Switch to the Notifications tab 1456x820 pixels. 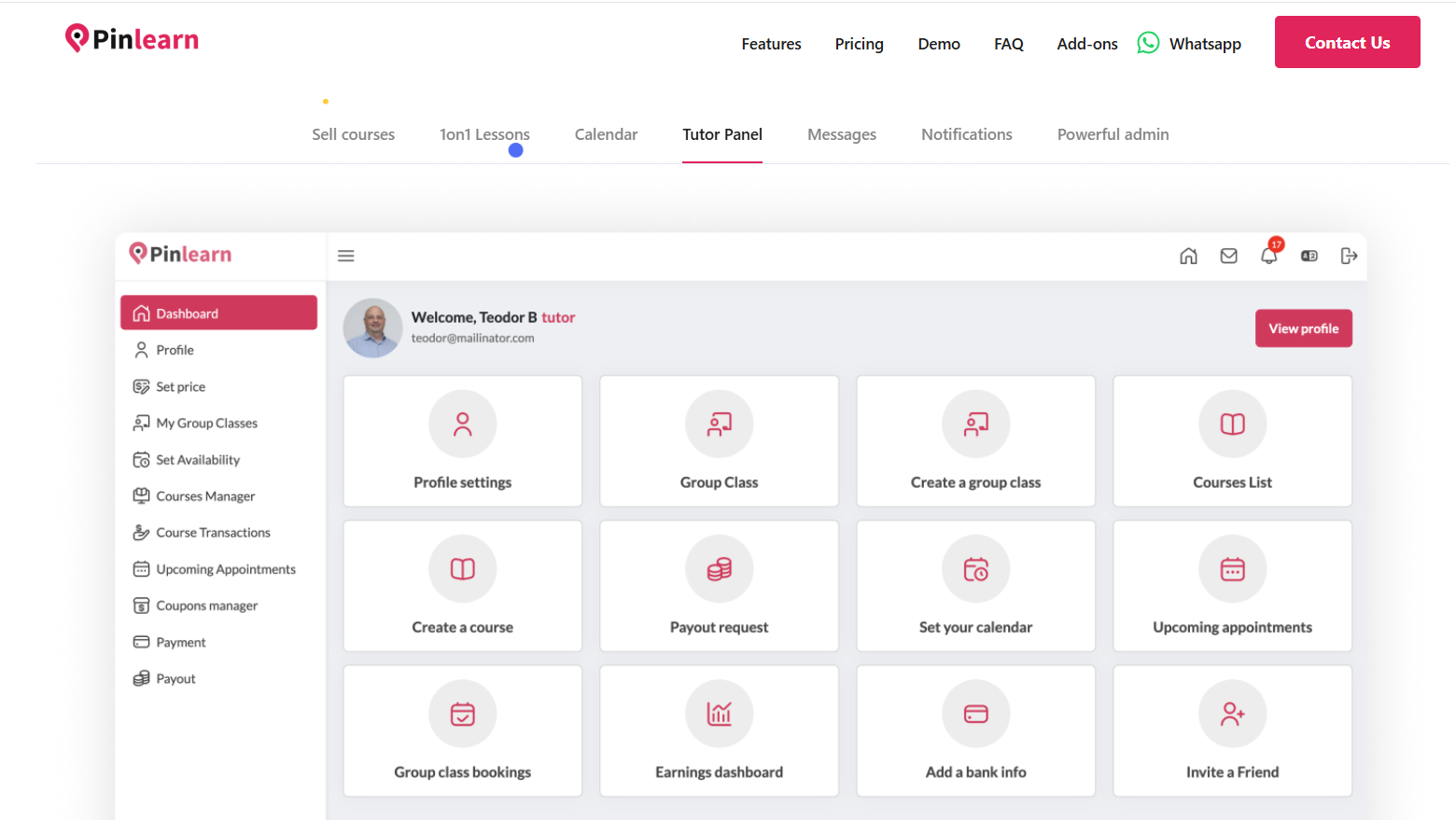(x=967, y=134)
